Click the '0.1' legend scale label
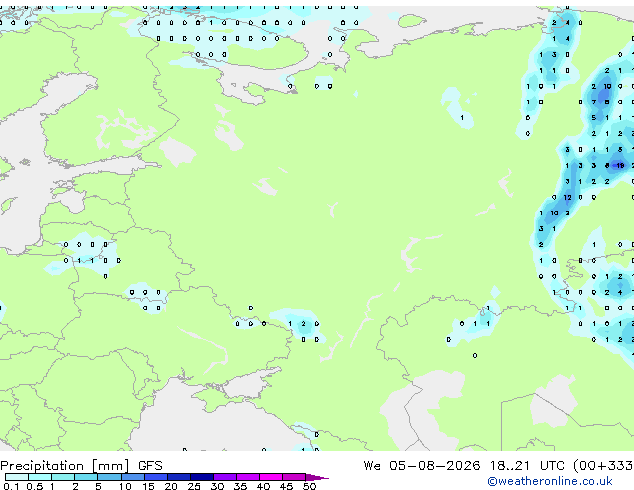Image resolution: width=634 pixels, height=490 pixels. tap(11, 486)
